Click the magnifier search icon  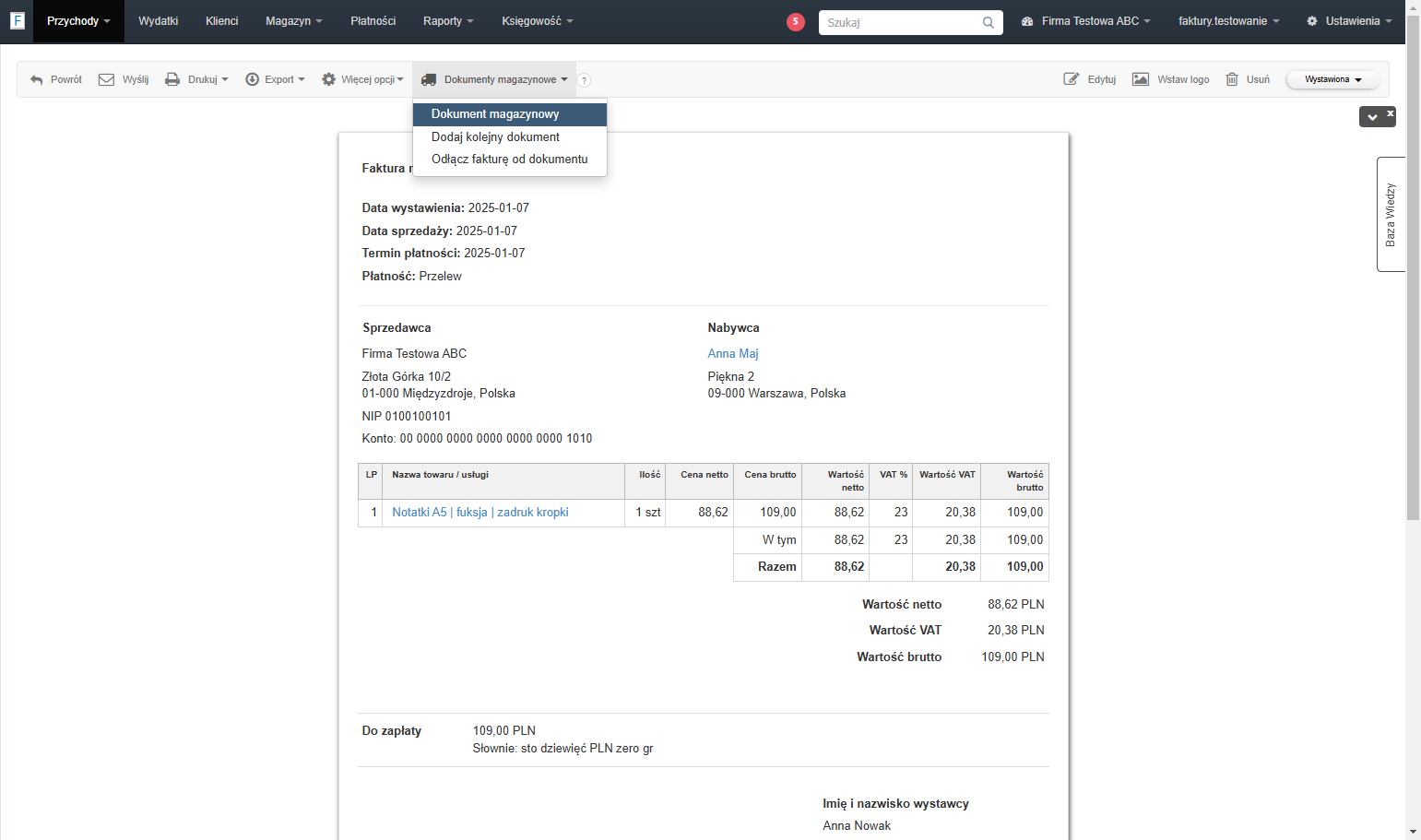[x=989, y=22]
